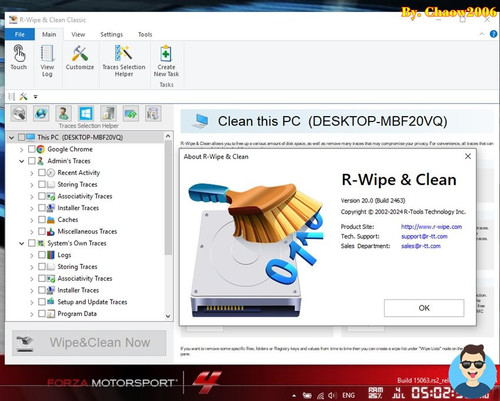Open the blue help question mark icon

tap(493, 34)
